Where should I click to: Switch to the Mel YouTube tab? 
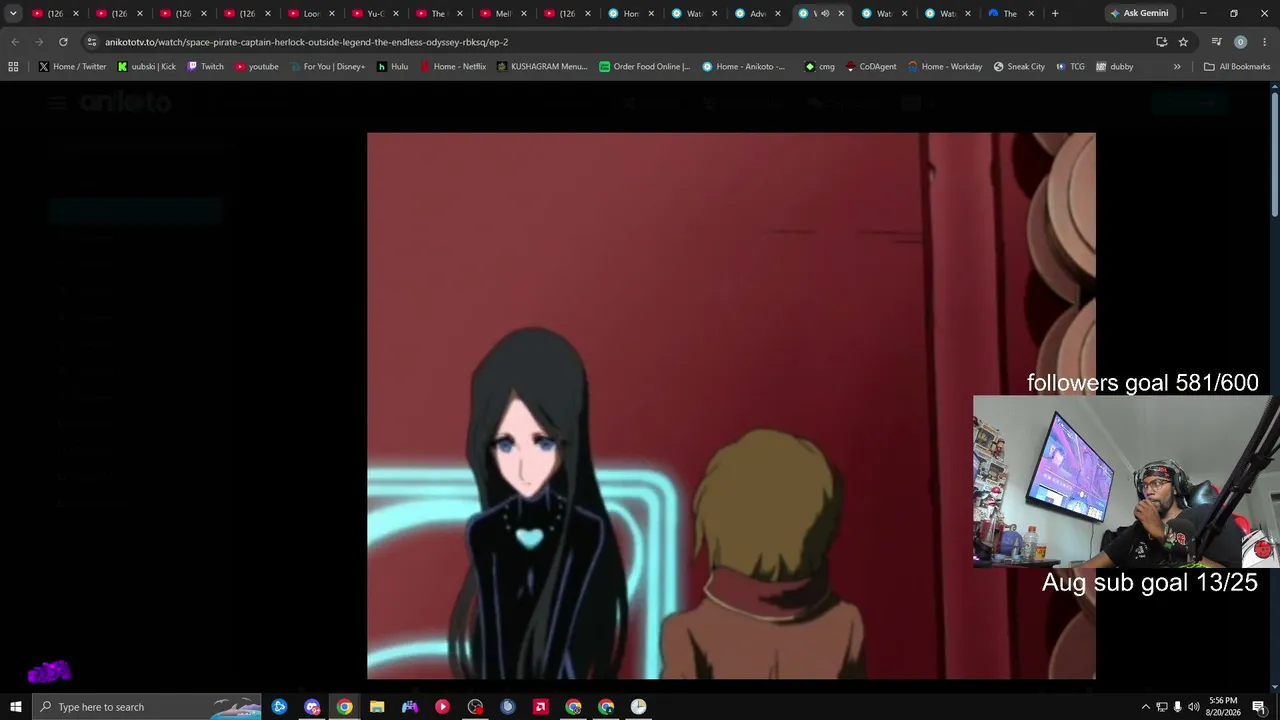[x=503, y=14]
